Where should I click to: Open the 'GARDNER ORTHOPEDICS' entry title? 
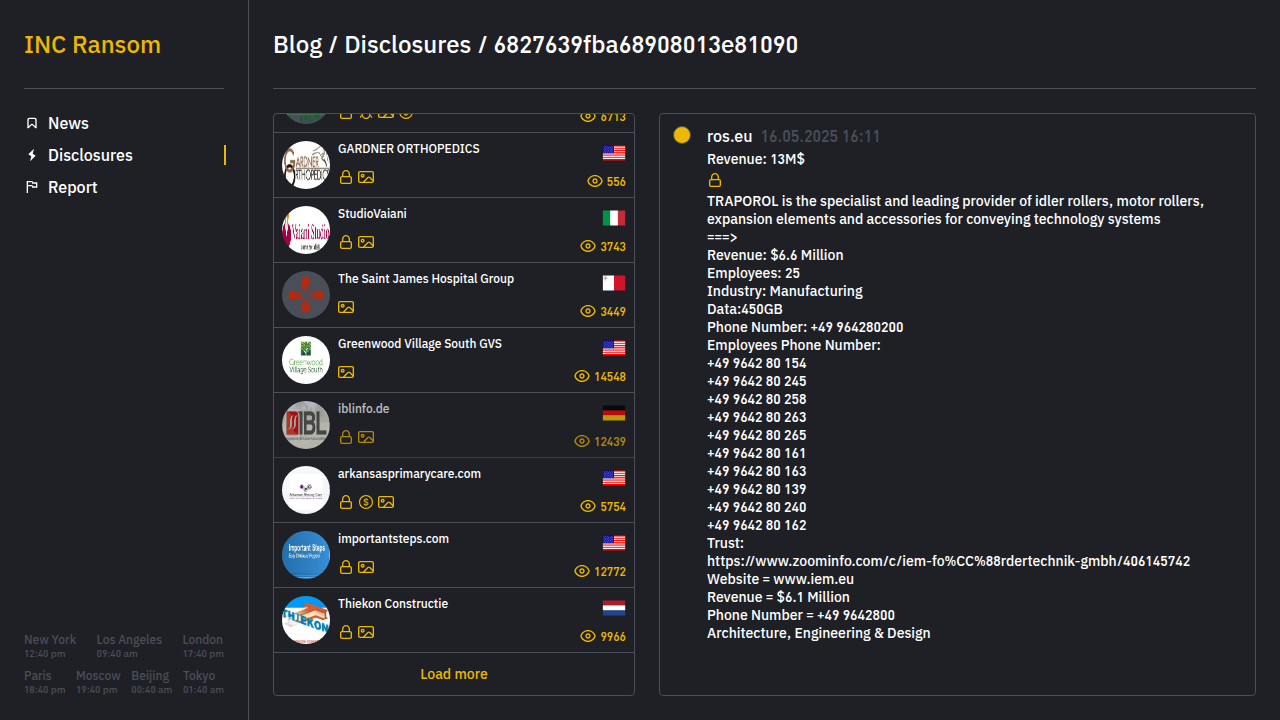pyautogui.click(x=409, y=149)
